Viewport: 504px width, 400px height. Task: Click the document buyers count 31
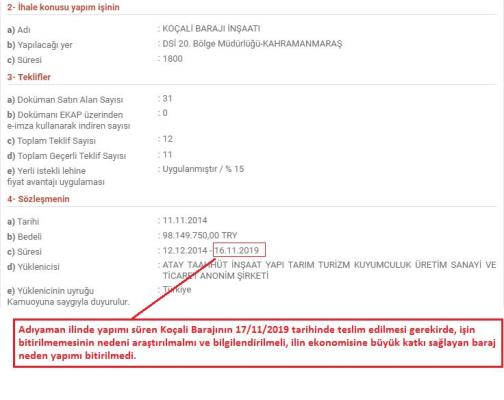[x=167, y=98]
